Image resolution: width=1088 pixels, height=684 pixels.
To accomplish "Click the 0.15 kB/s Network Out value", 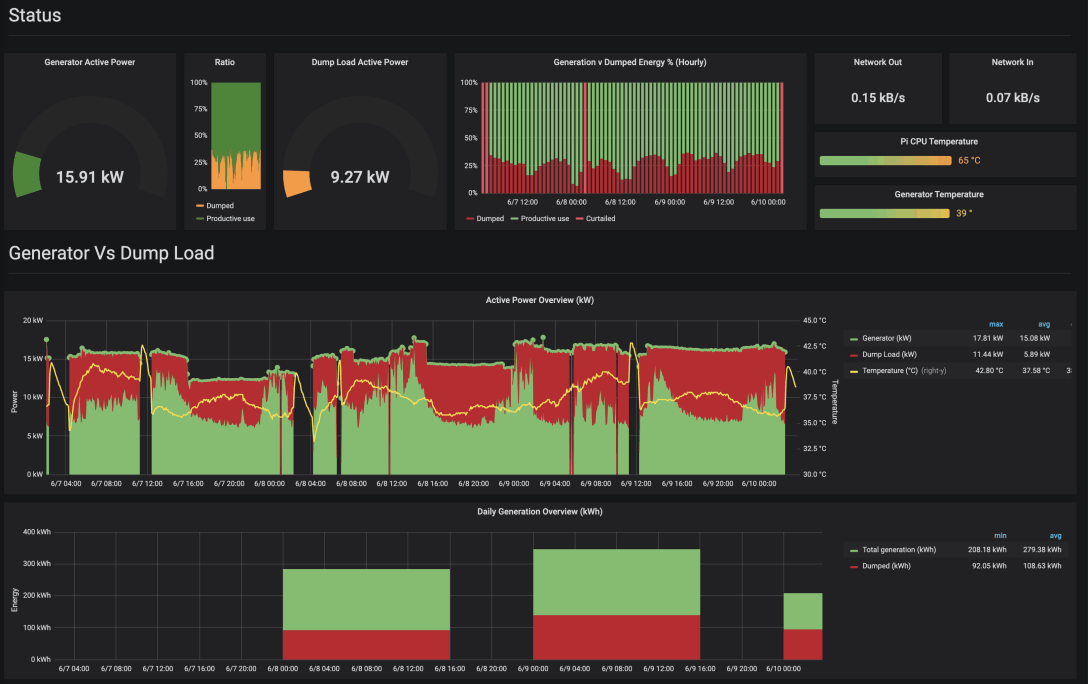I will 878,98.
